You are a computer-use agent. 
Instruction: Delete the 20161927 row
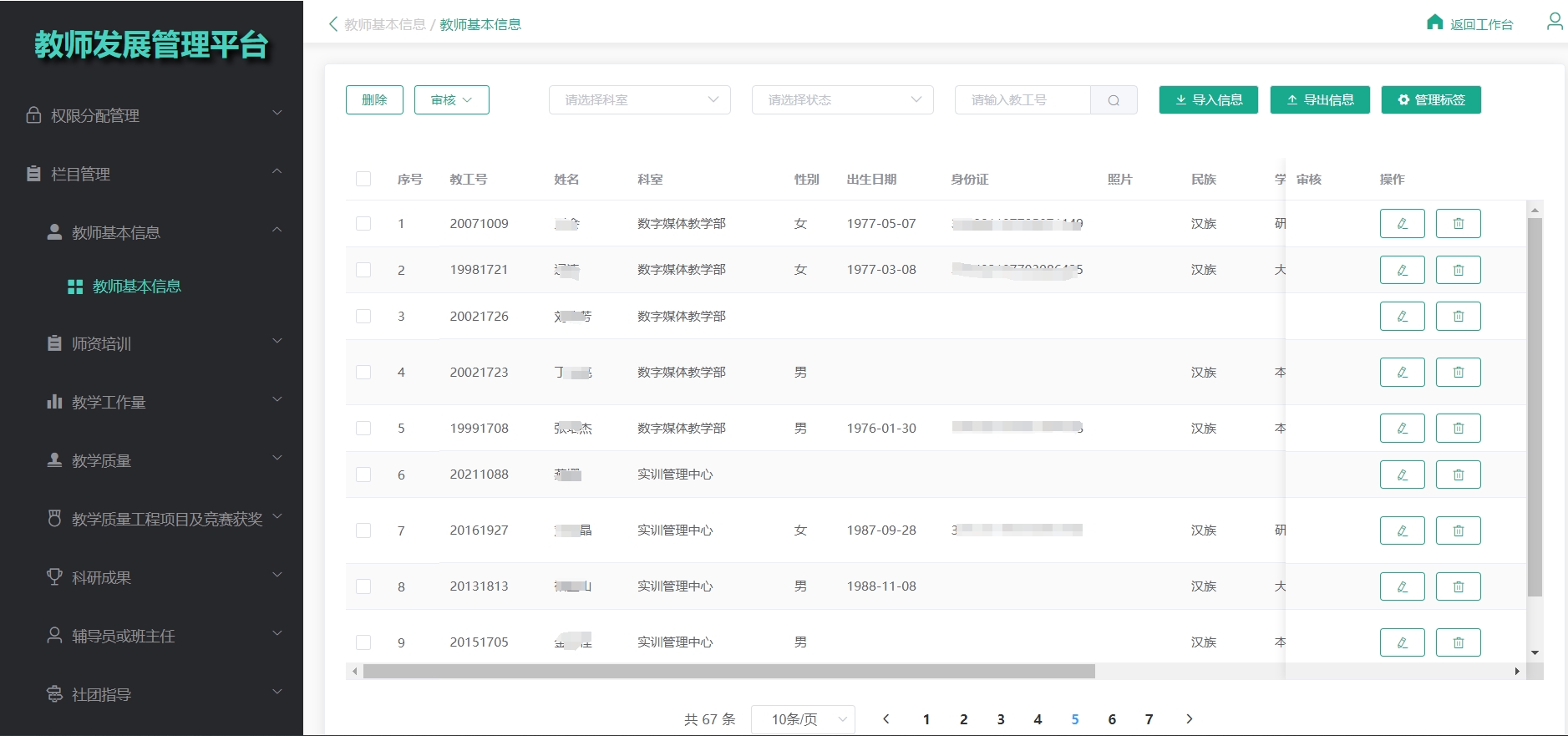click(x=1458, y=530)
